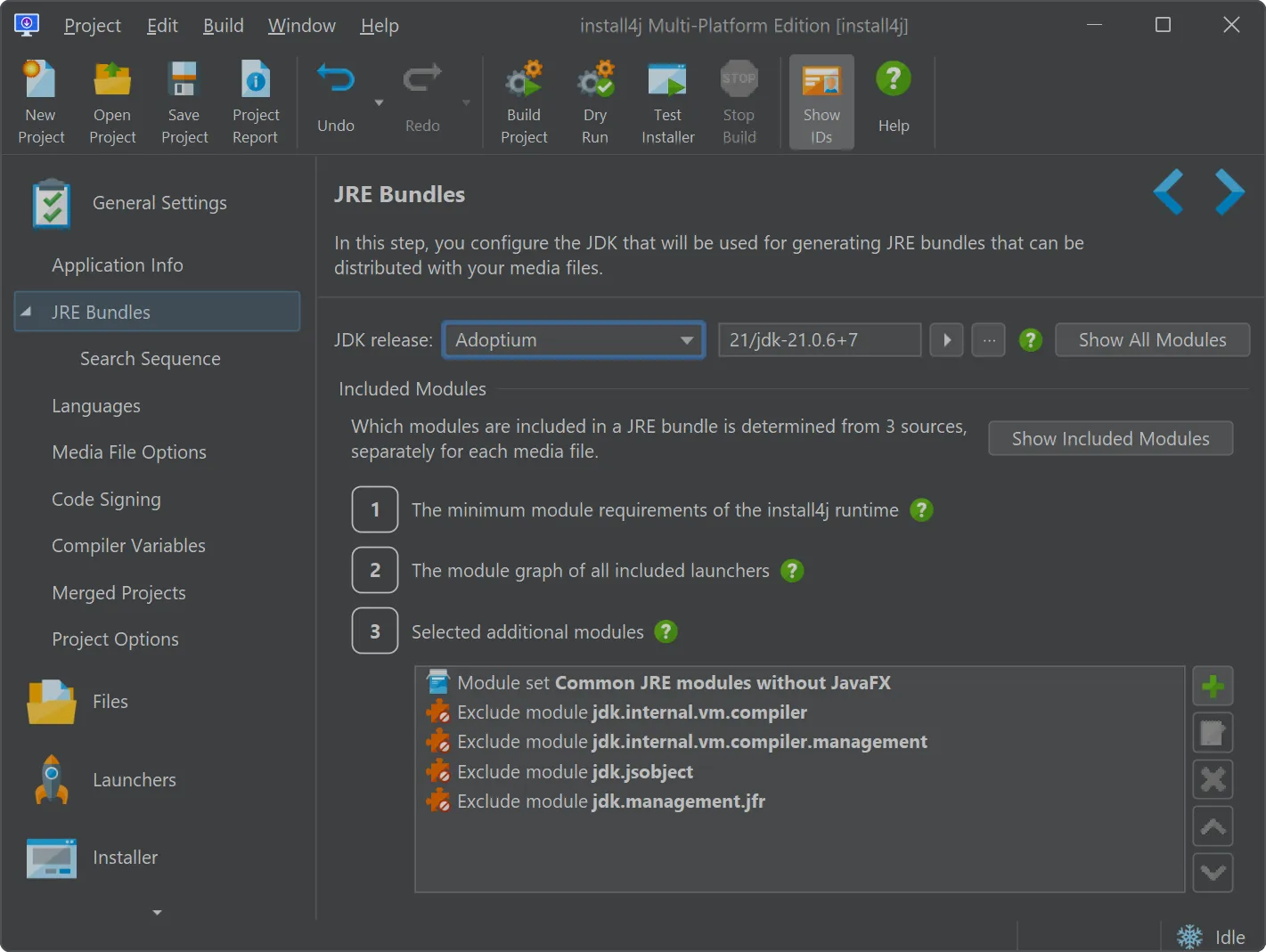
Task: Open the Project menu
Action: tap(92, 26)
